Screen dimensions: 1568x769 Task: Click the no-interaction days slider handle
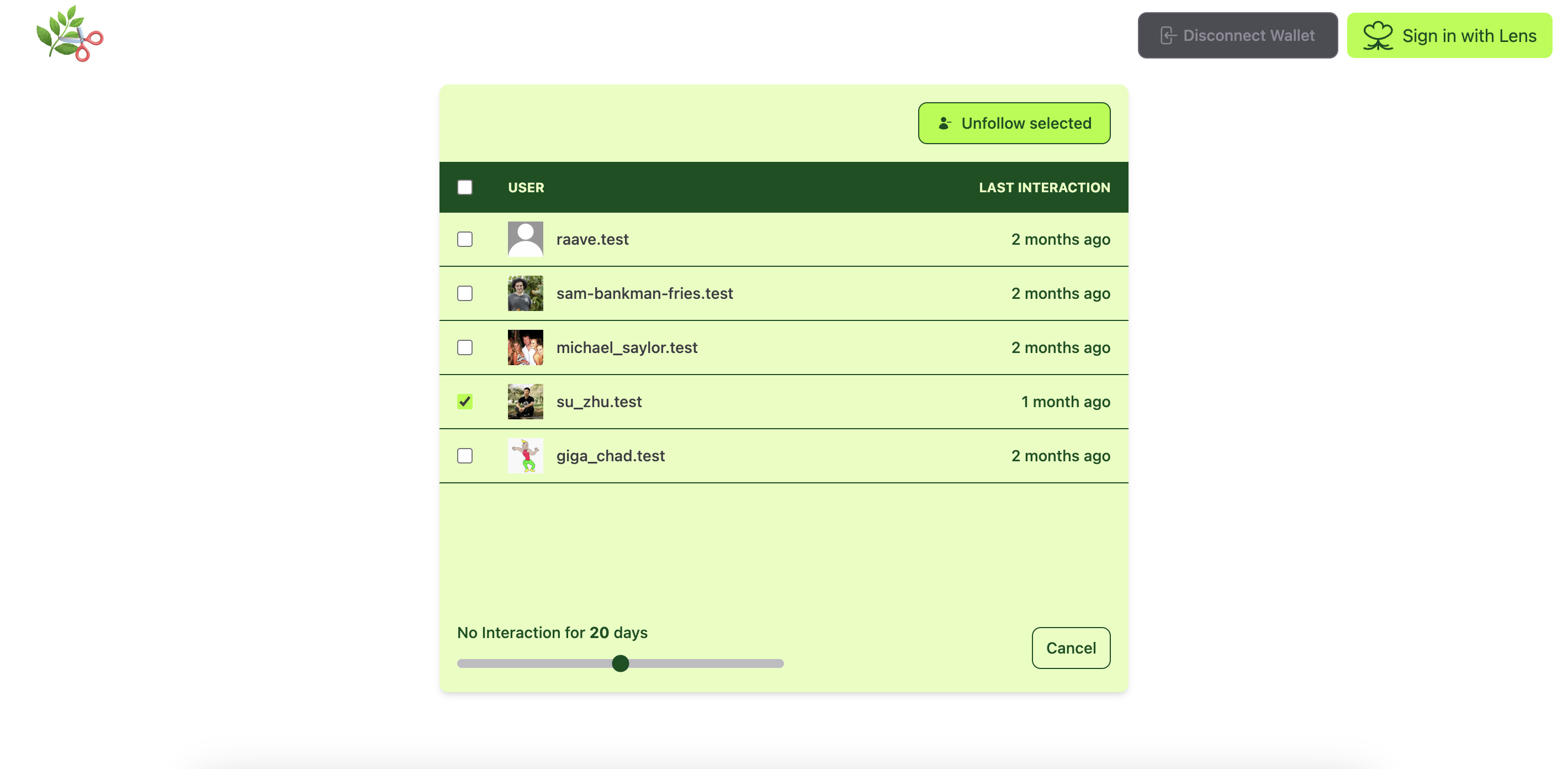pyautogui.click(x=620, y=663)
